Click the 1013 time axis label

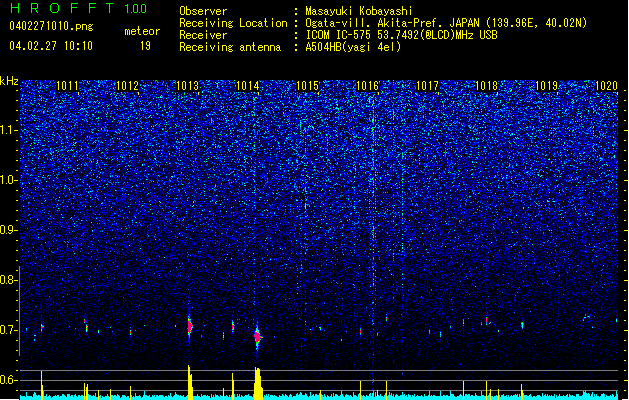[187, 86]
